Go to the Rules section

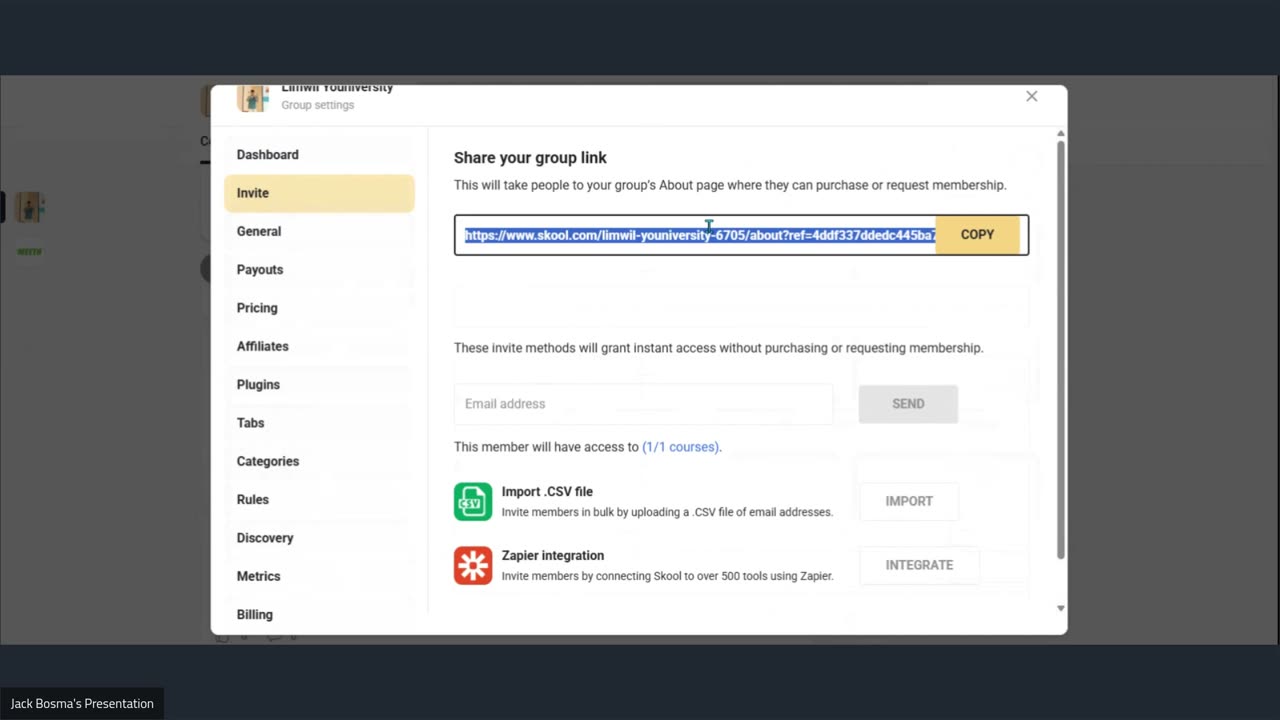(319, 500)
